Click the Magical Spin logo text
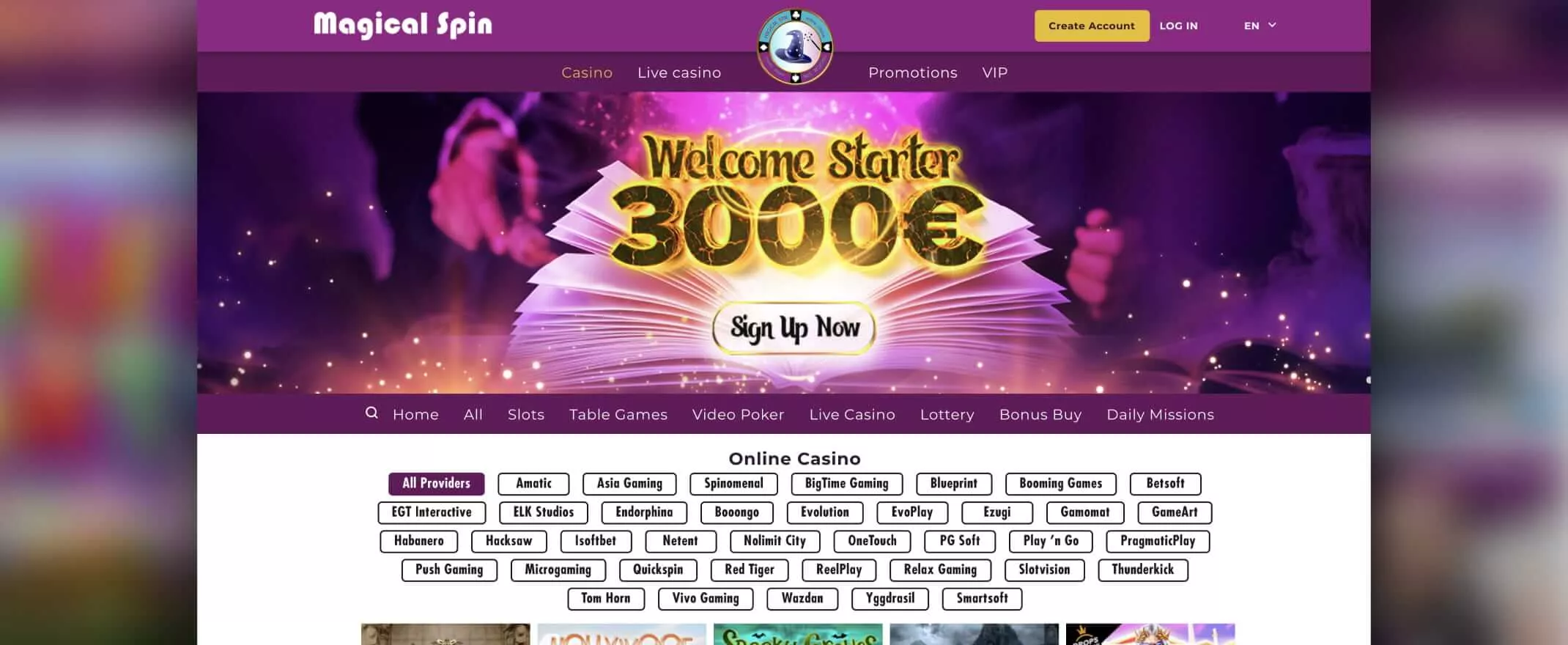1568x645 pixels. pos(403,25)
